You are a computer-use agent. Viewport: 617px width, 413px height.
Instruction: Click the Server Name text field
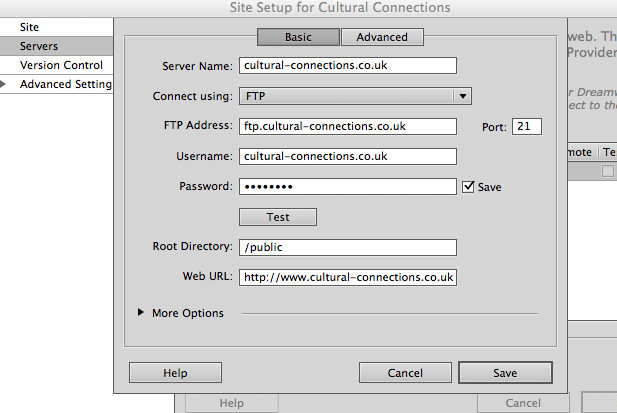(347, 66)
